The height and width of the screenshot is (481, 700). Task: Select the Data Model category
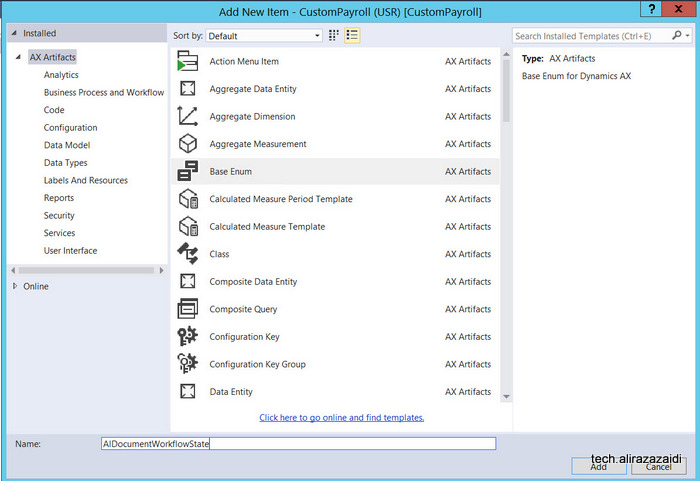[67, 145]
